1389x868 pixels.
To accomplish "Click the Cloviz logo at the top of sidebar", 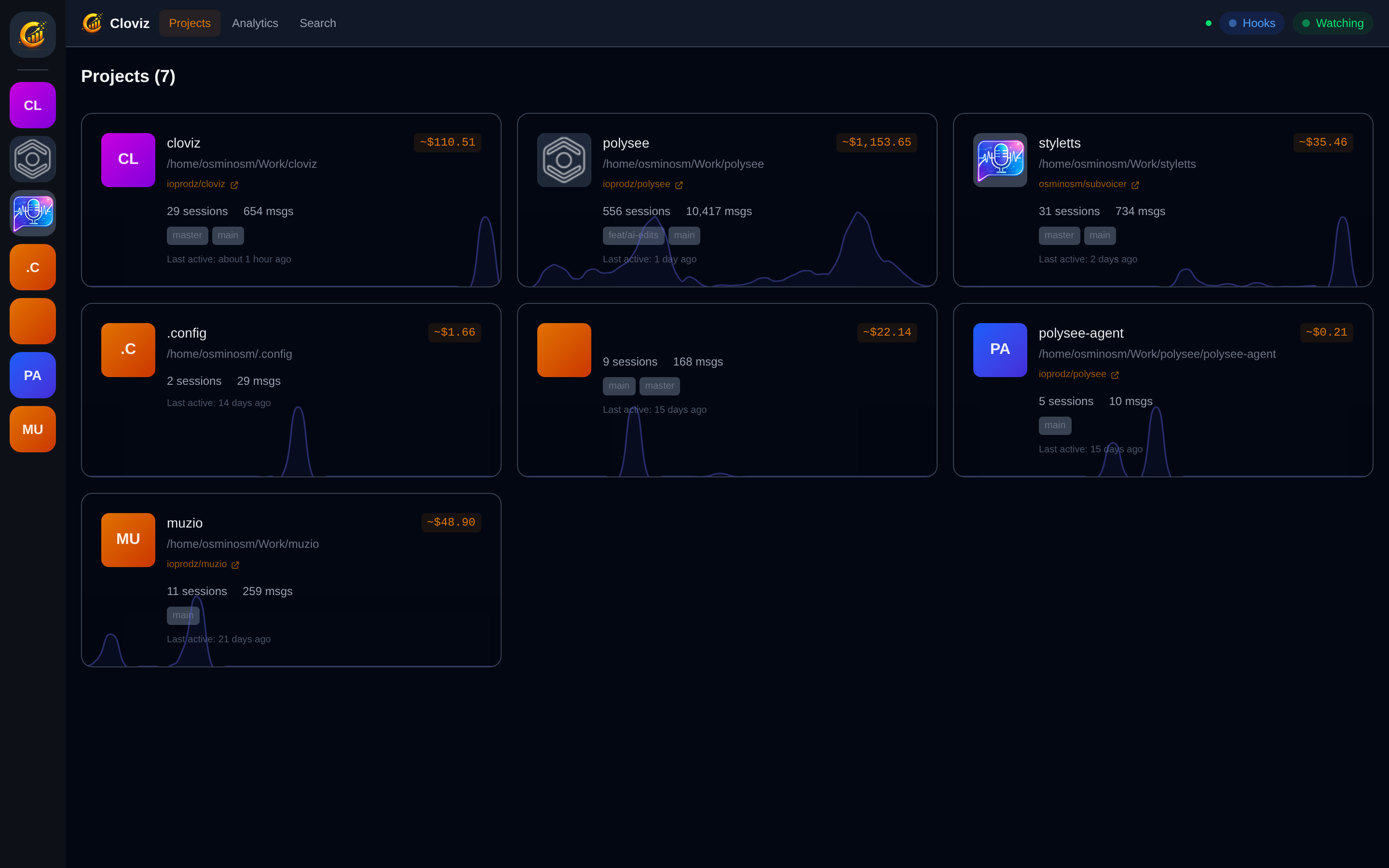I will click(32, 34).
